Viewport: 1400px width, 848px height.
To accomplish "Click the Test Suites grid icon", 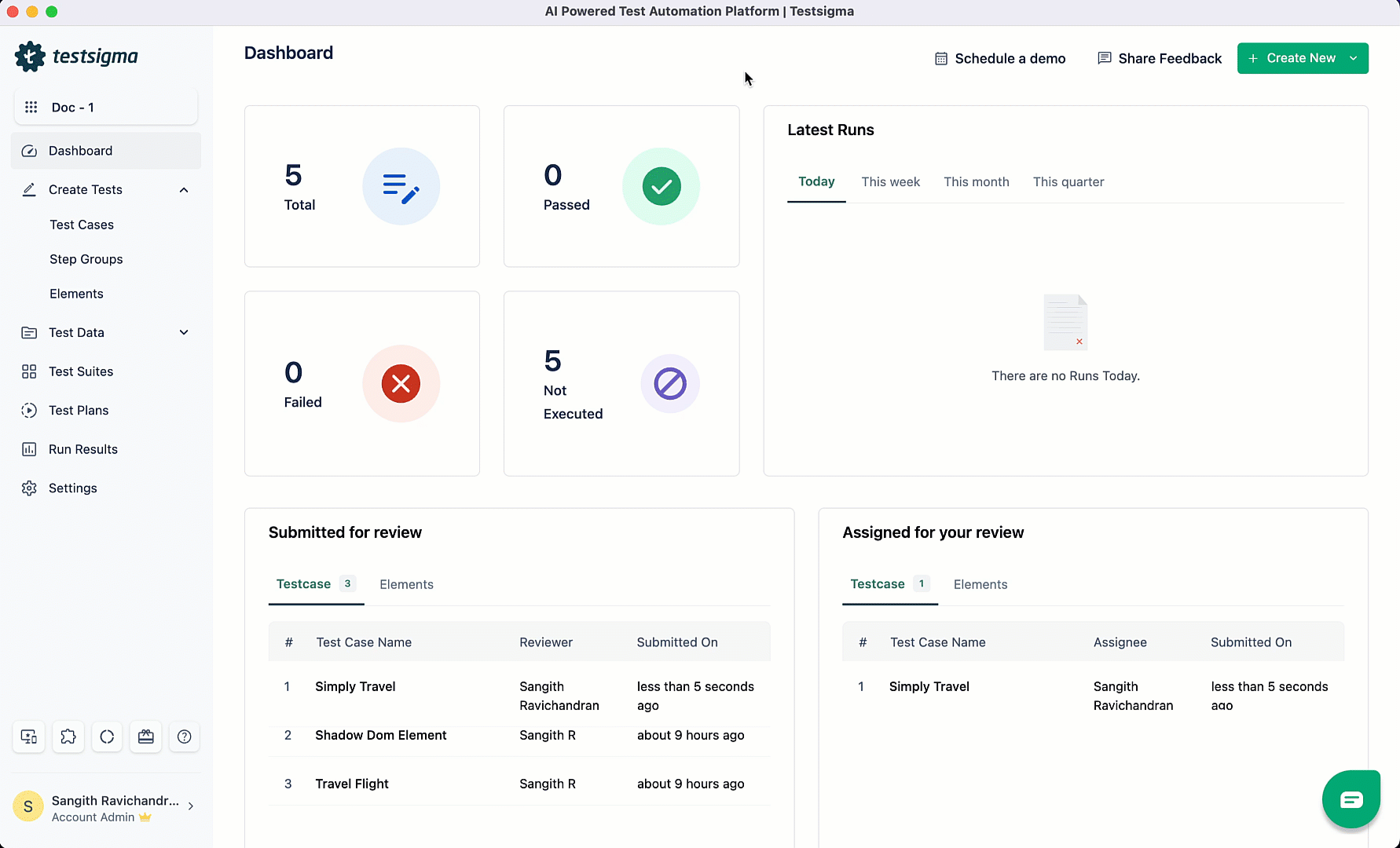I will [x=29, y=371].
